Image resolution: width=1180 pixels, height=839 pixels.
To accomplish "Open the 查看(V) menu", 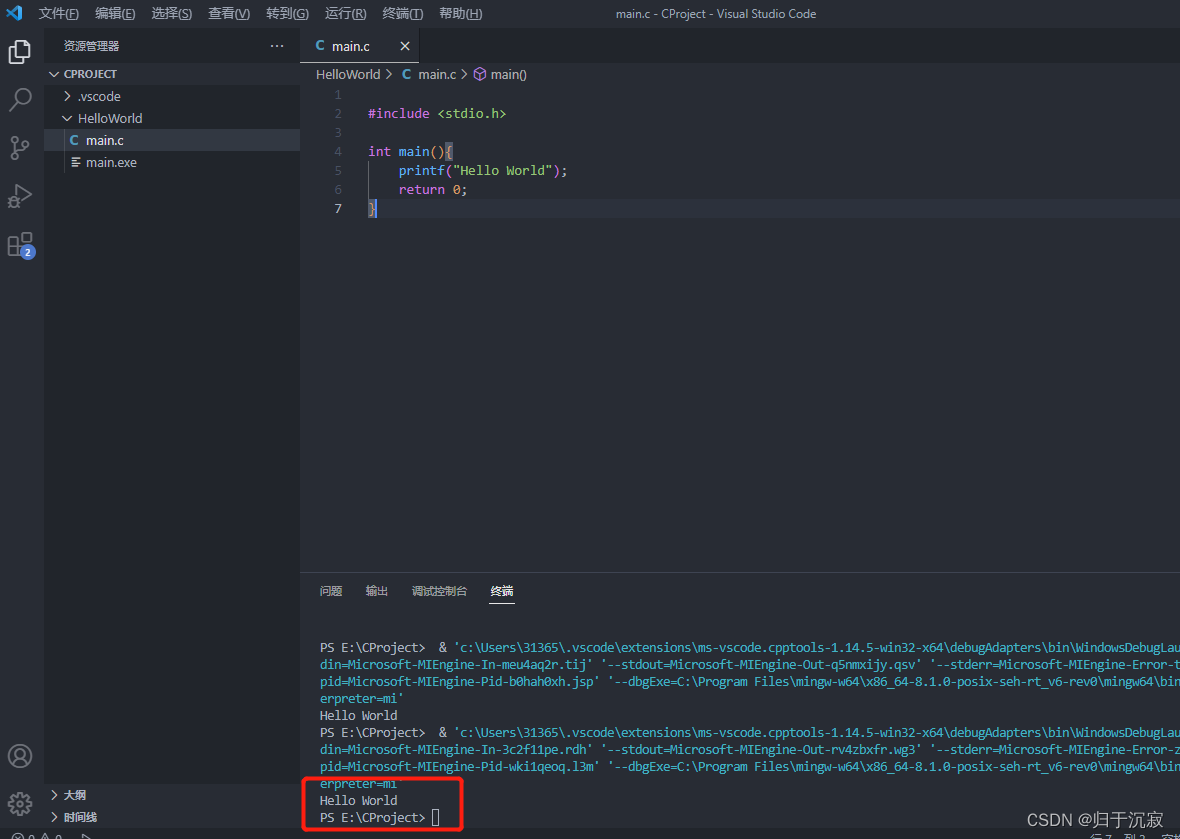I will (x=229, y=14).
